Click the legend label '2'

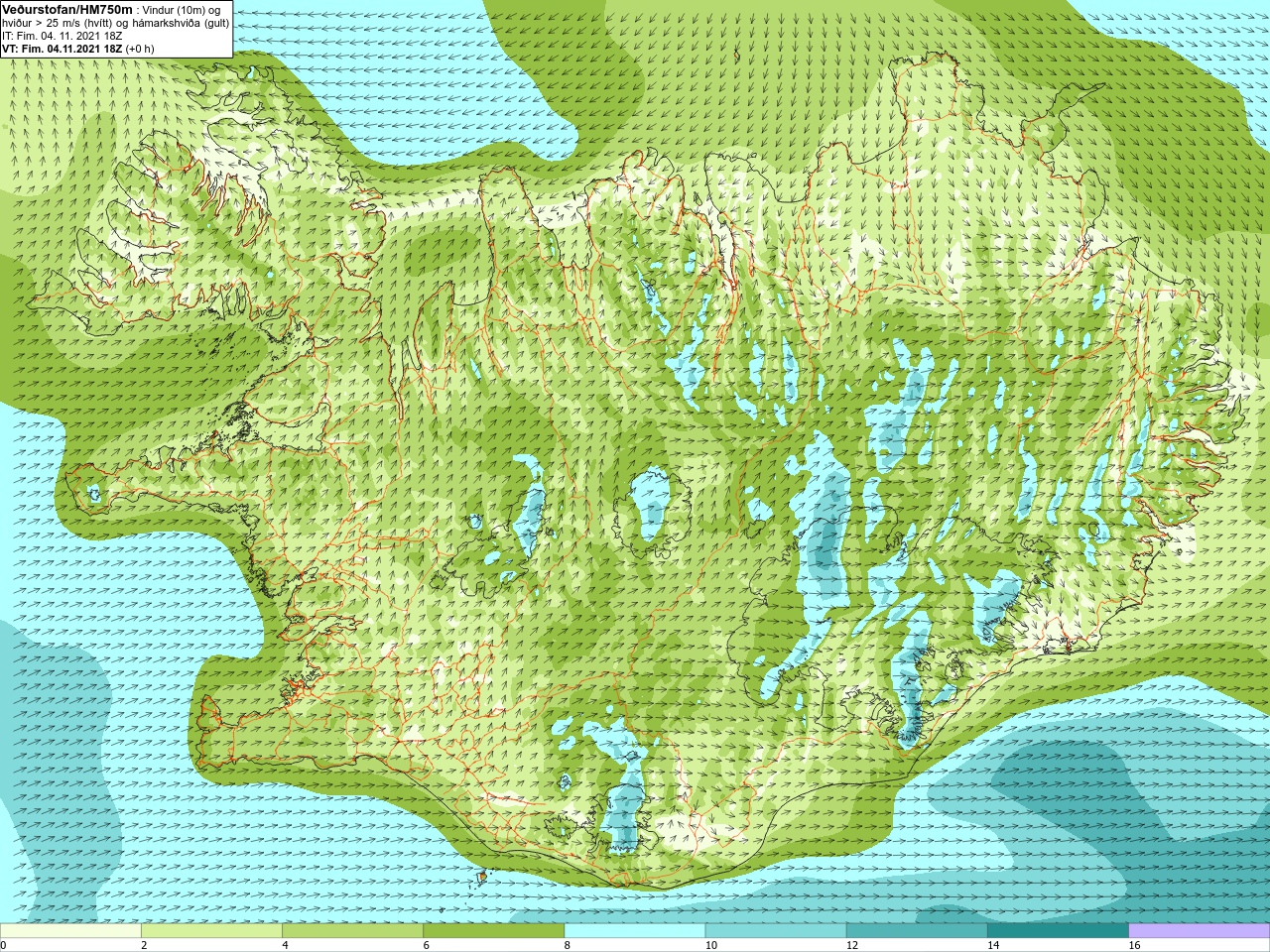(145, 945)
